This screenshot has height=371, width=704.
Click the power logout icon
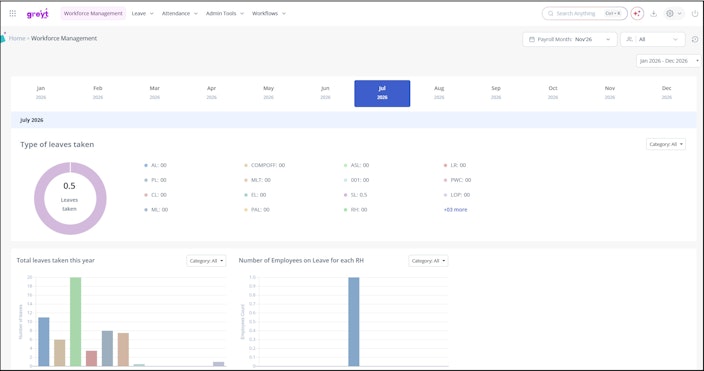coord(695,13)
